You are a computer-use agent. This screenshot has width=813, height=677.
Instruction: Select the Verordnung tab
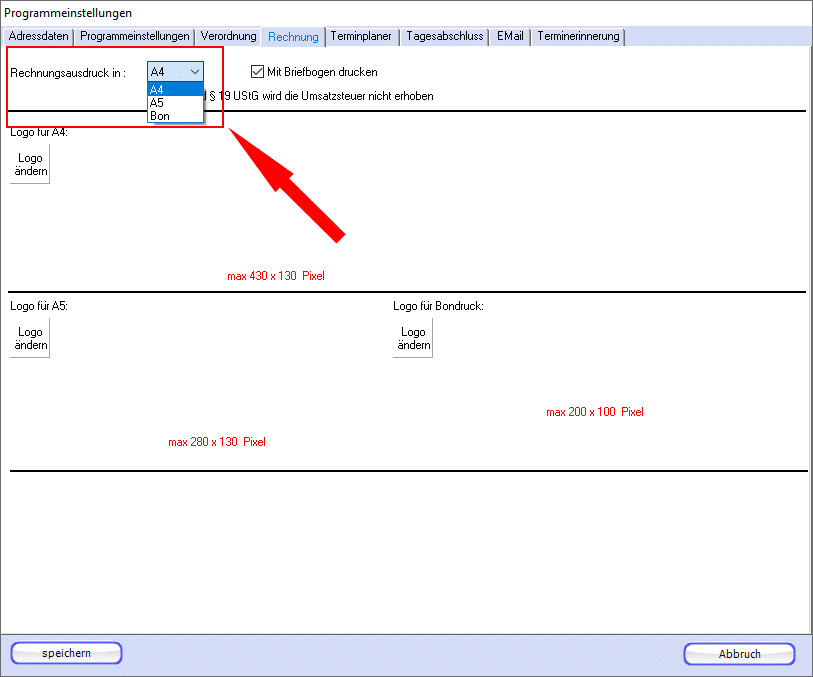coord(228,37)
